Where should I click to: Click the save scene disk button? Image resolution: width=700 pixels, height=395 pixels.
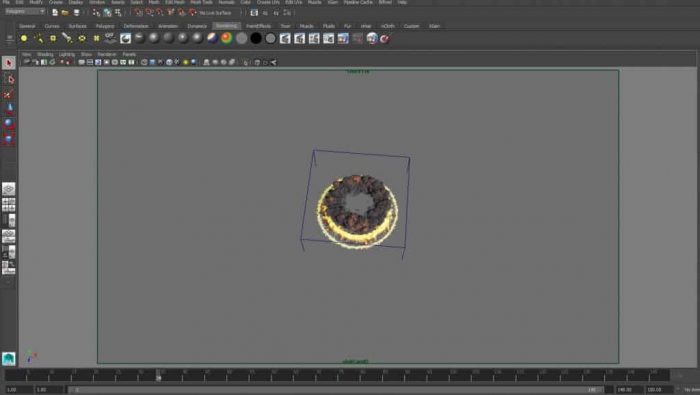[x=76, y=12]
